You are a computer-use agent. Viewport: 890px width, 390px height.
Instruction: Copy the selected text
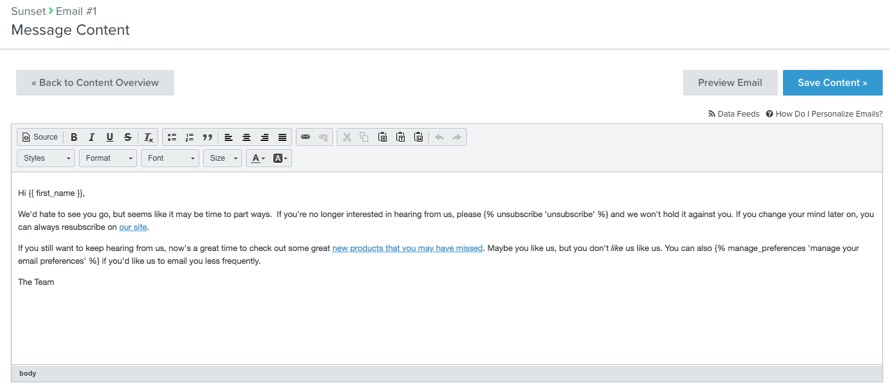click(x=364, y=137)
